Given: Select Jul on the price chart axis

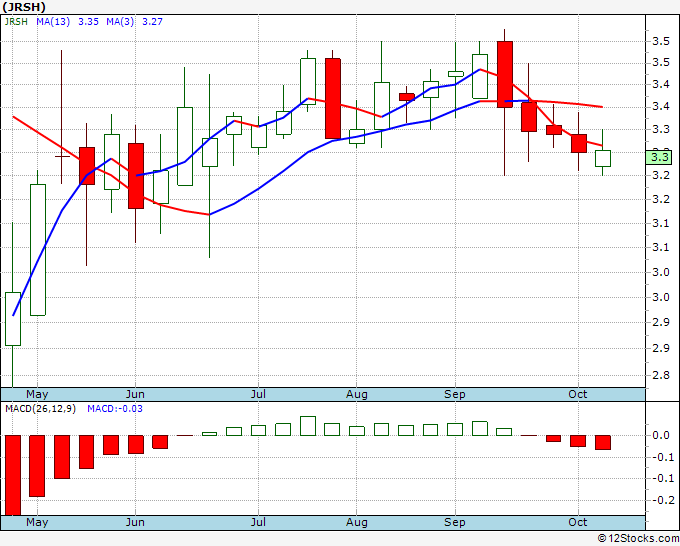Looking at the screenshot, I should pyautogui.click(x=258, y=394).
